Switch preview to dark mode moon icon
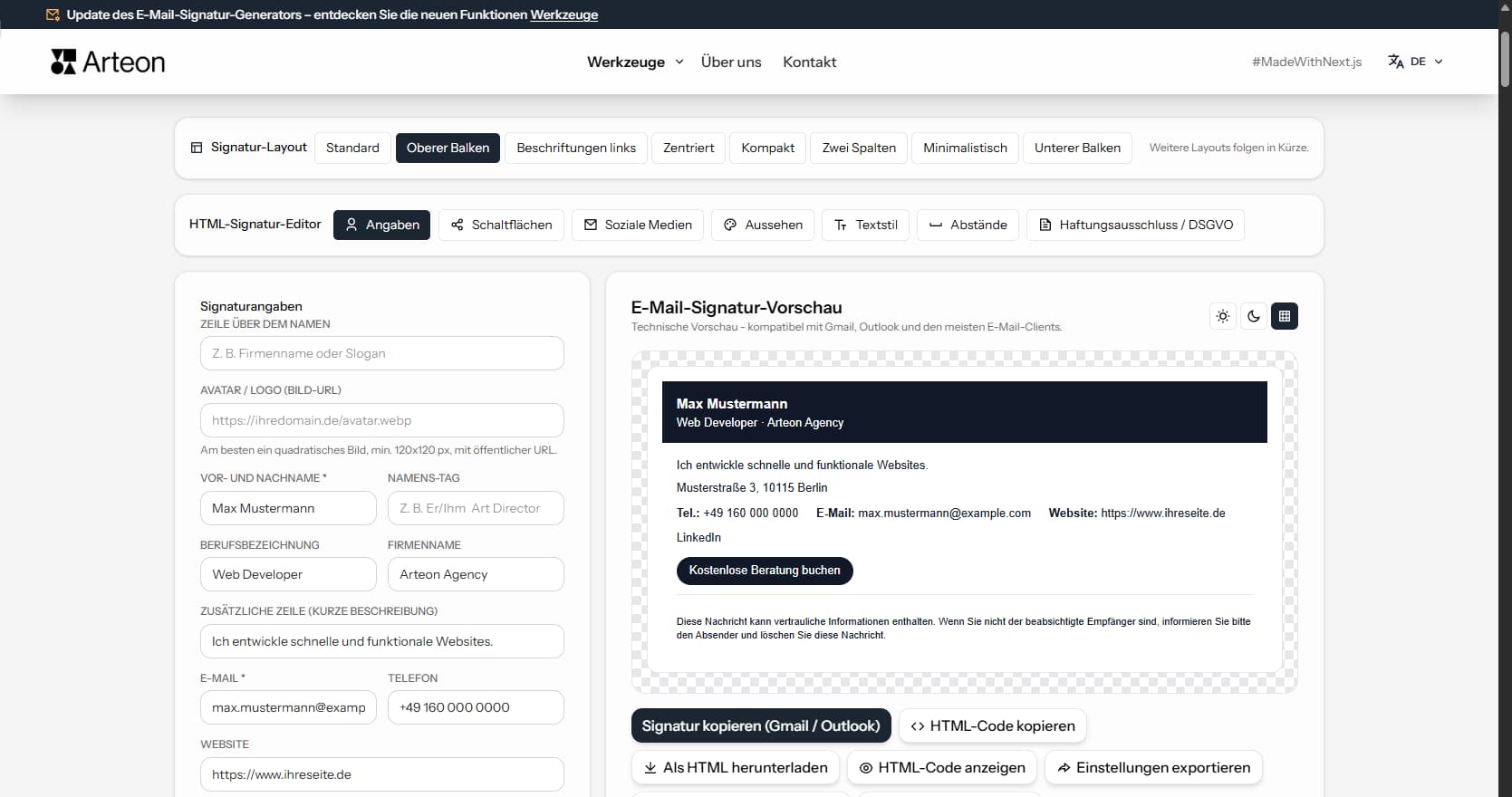 1254,316
